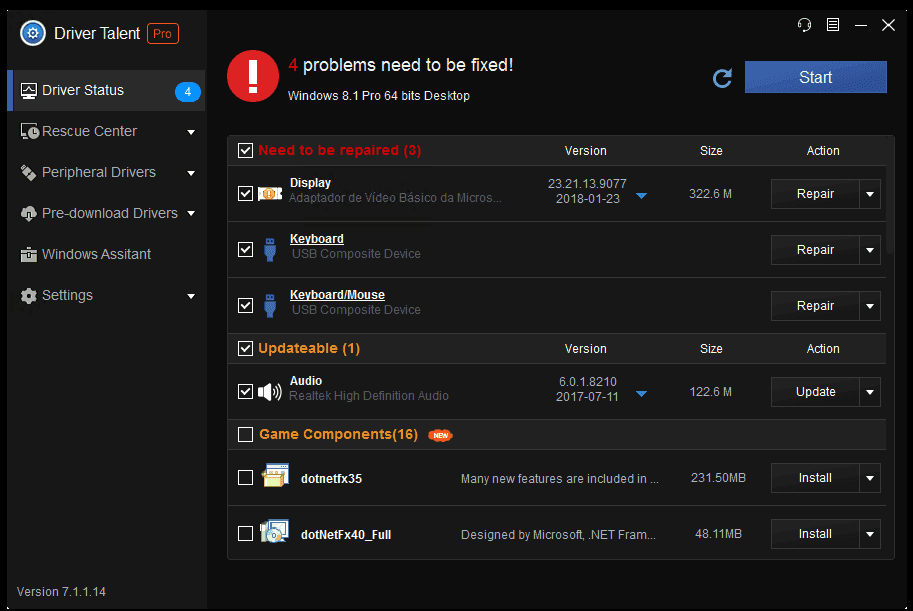Viewport: 913px width, 611px height.
Task: Click 'Windows 8.1 Pro 64 bits Desktop' text
Action: 378,96
